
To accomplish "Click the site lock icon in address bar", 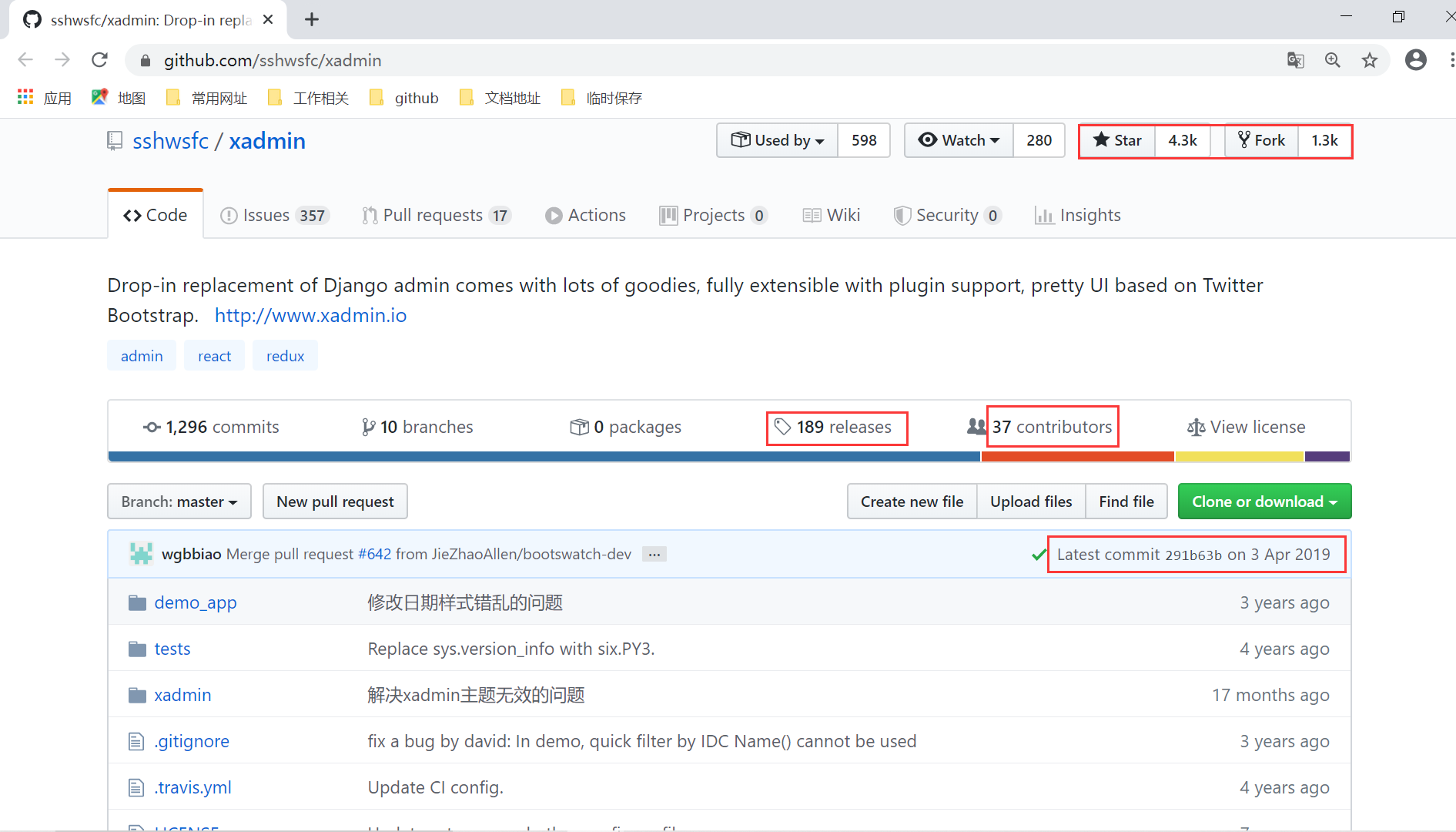I will [146, 60].
